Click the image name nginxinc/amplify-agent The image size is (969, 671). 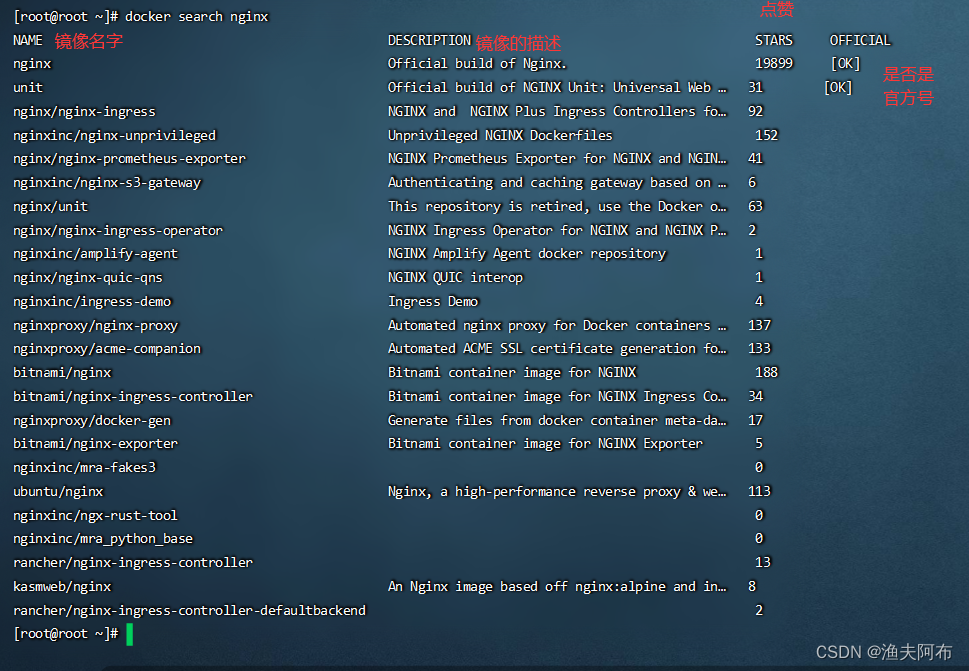[x=95, y=254]
